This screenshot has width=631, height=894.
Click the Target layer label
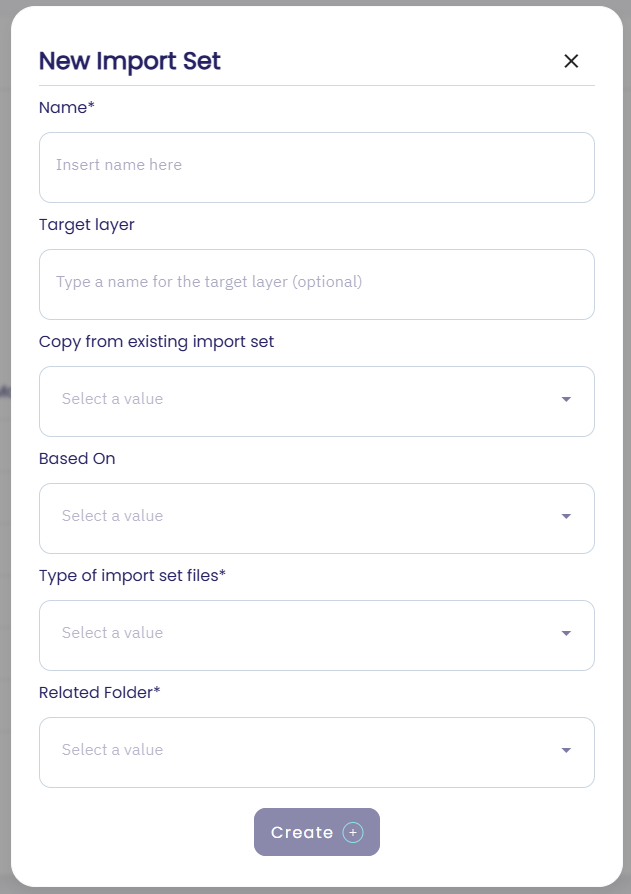pos(87,224)
